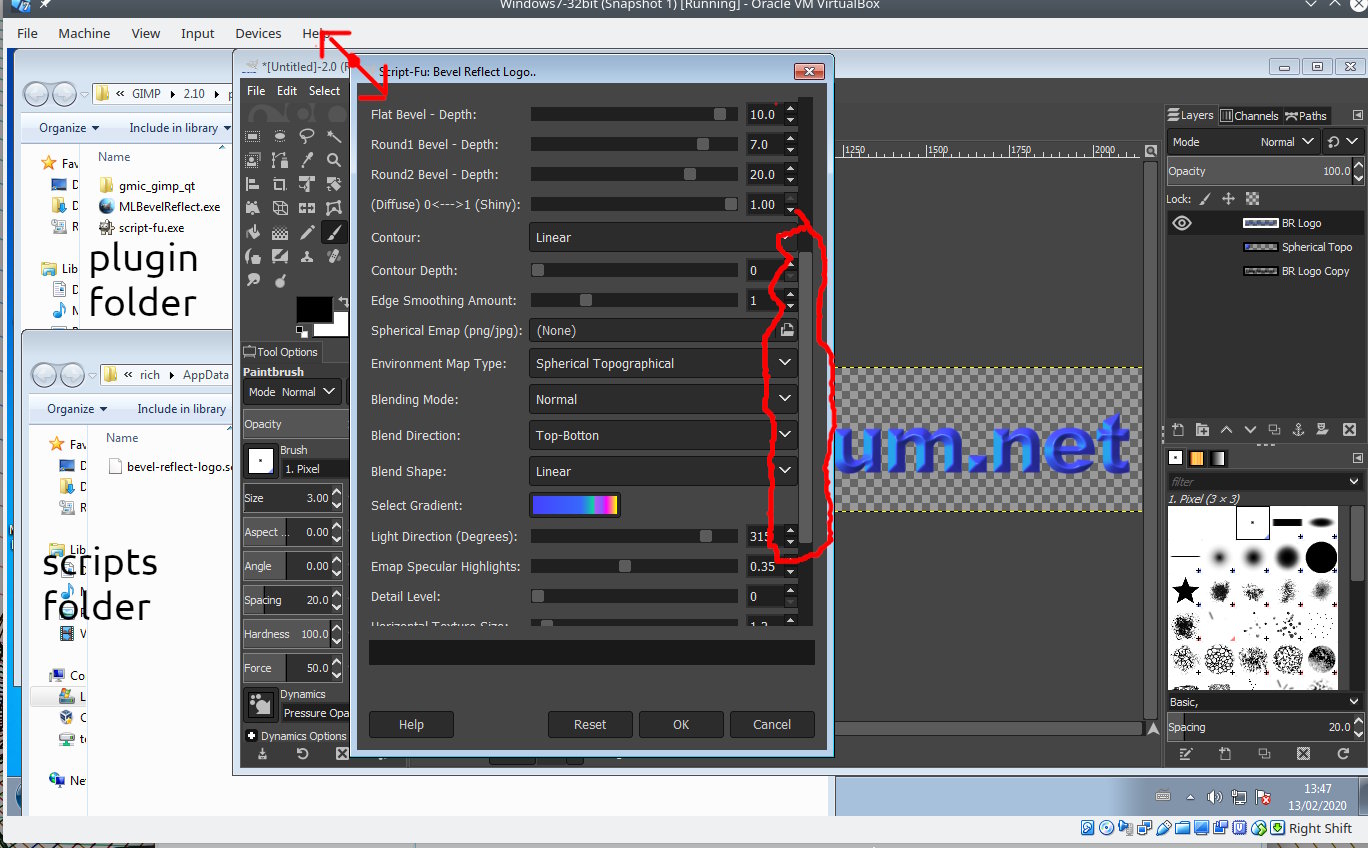Screen dimensions: 1368x848
Task: Open the Paintbrush Mode dropdown
Action: pos(293,392)
